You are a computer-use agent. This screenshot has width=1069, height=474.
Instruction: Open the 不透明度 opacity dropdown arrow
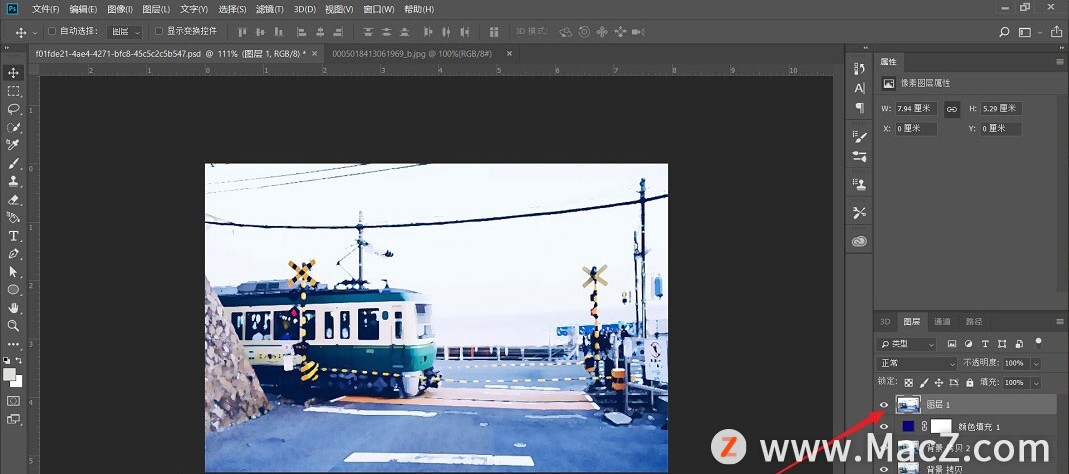[1036, 363]
